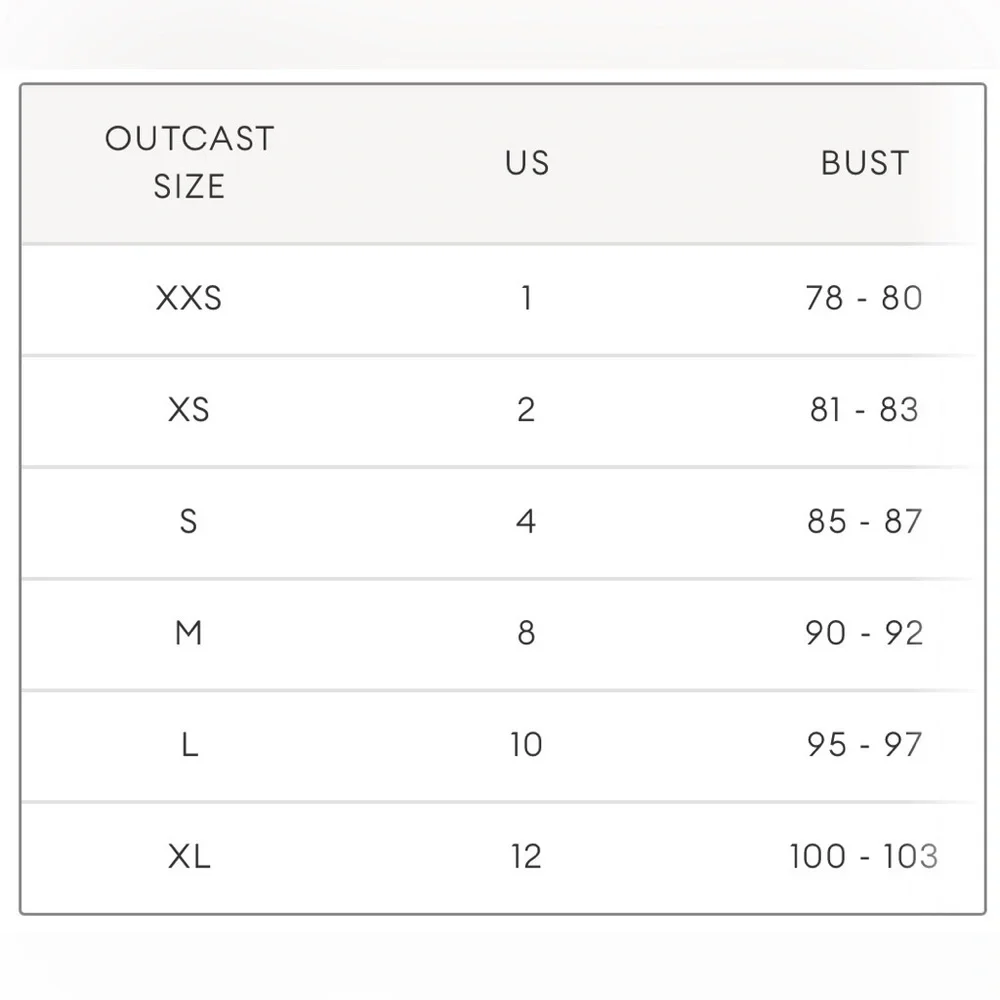This screenshot has height=1000, width=1000.
Task: Select the S size cell
Action: [x=189, y=521]
